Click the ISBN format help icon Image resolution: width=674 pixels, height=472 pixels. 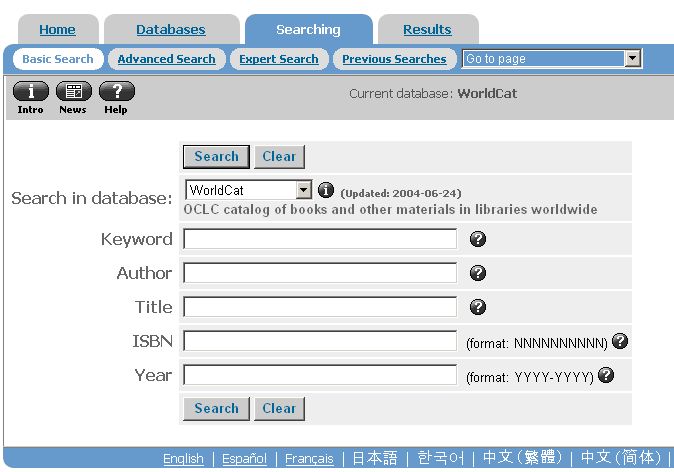620,341
